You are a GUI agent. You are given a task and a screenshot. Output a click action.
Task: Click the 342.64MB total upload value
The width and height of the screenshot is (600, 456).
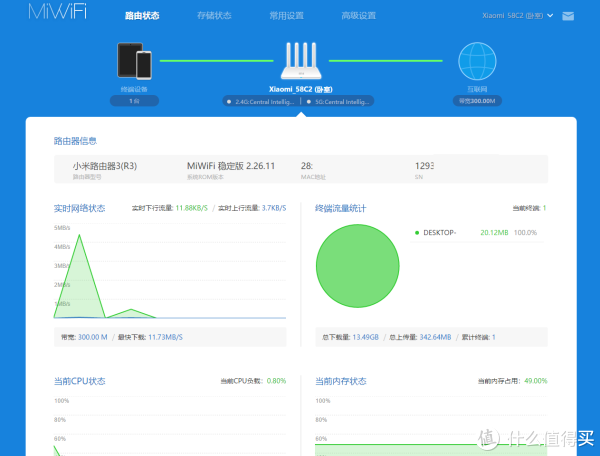coord(435,337)
